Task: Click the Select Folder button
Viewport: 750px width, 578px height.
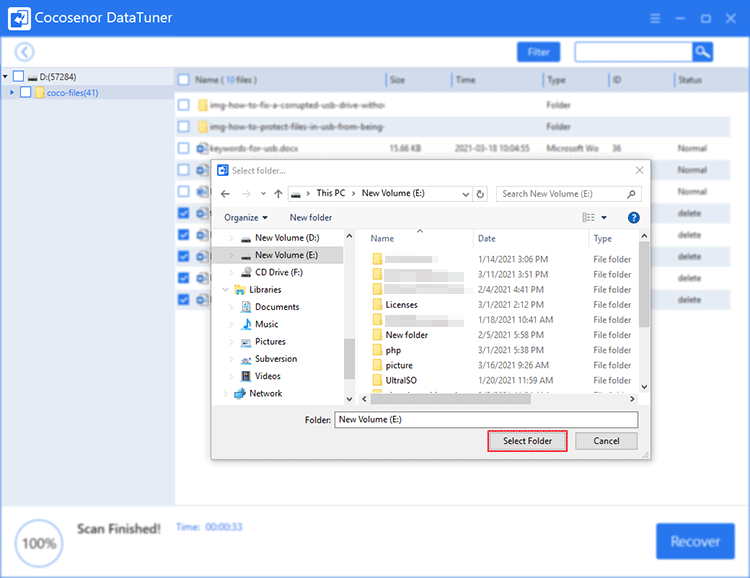Action: coord(527,441)
